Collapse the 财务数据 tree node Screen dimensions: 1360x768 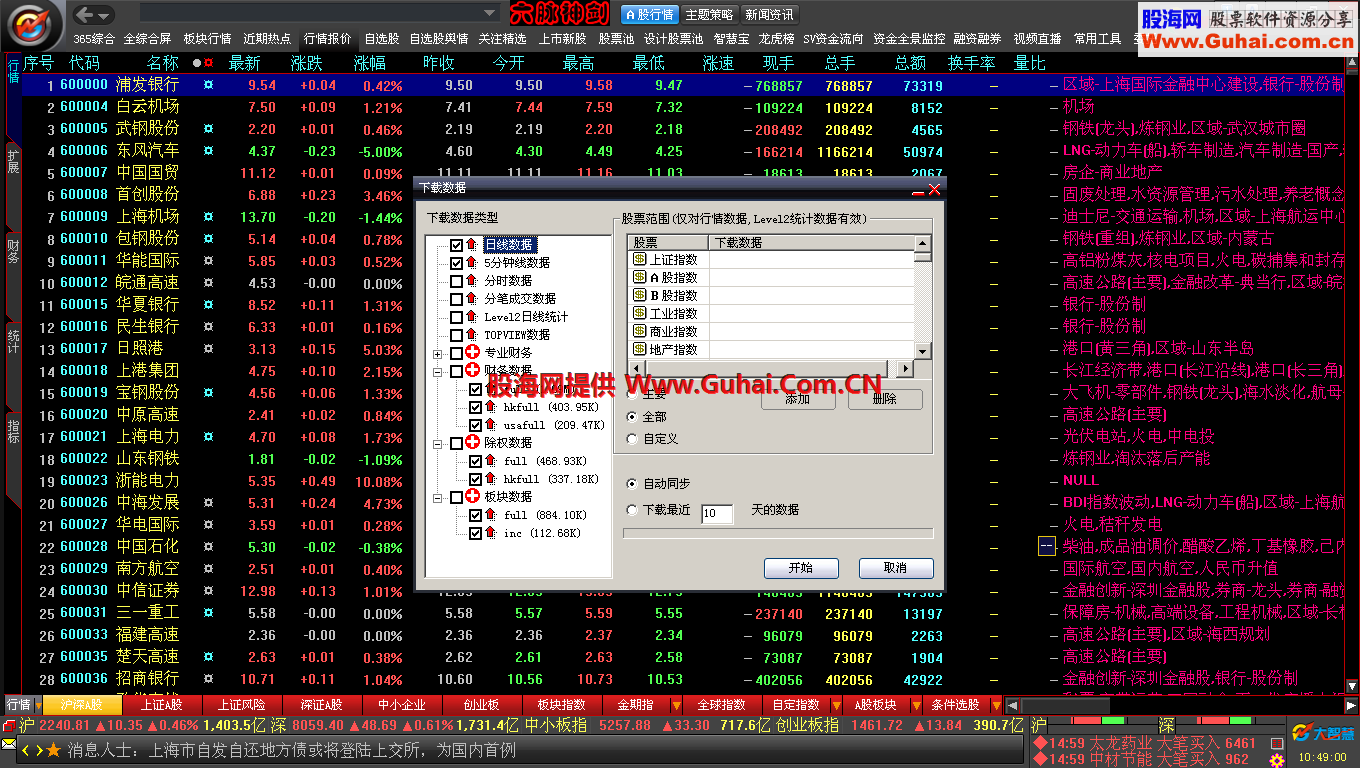(438, 372)
